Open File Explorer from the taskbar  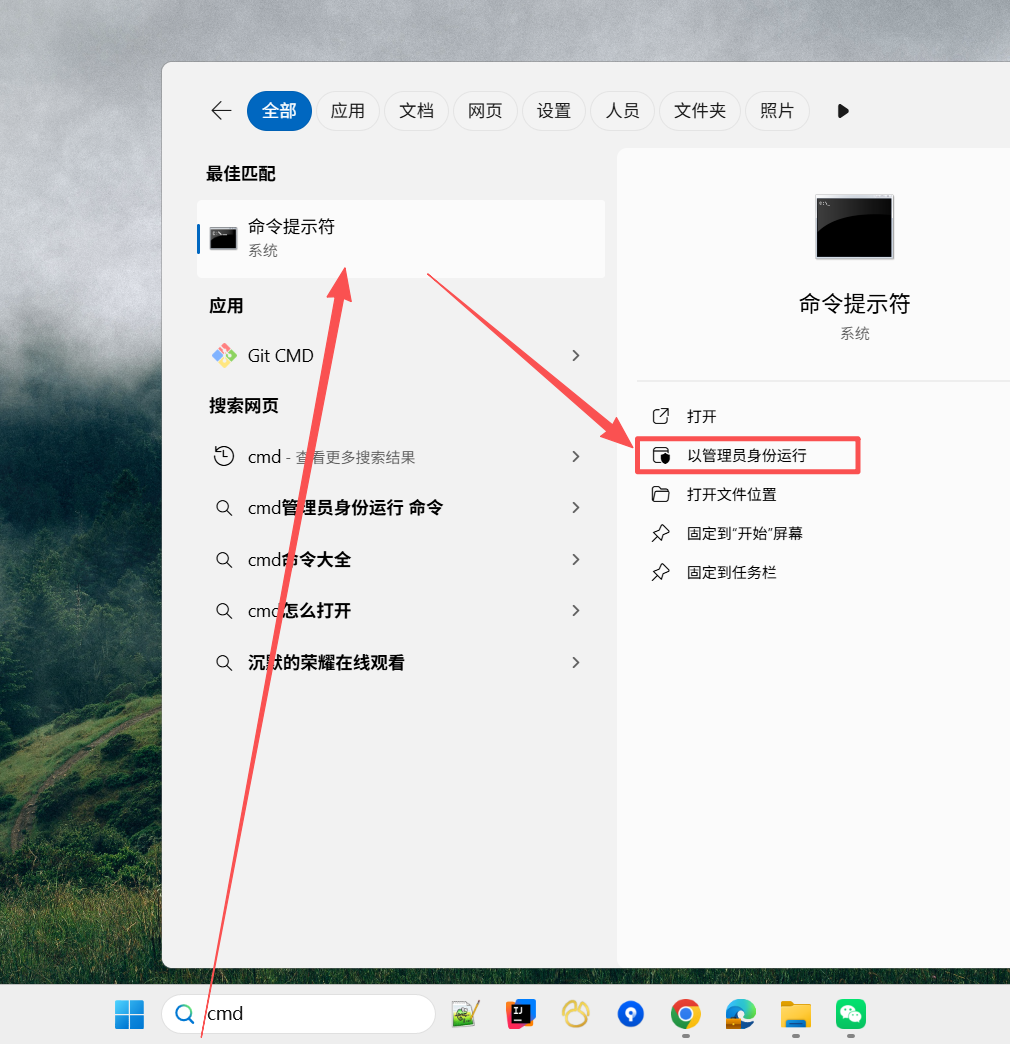[x=796, y=1014]
